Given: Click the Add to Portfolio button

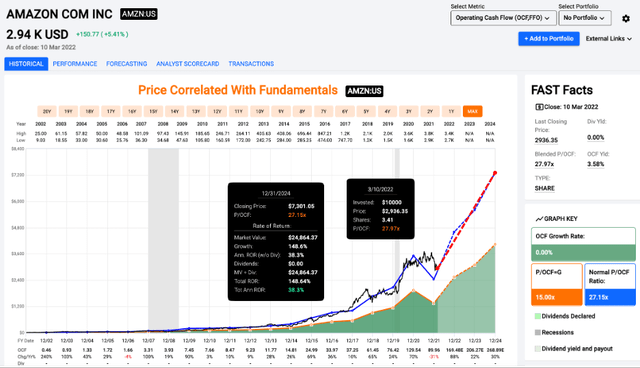Looking at the screenshot, I should tap(549, 39).
